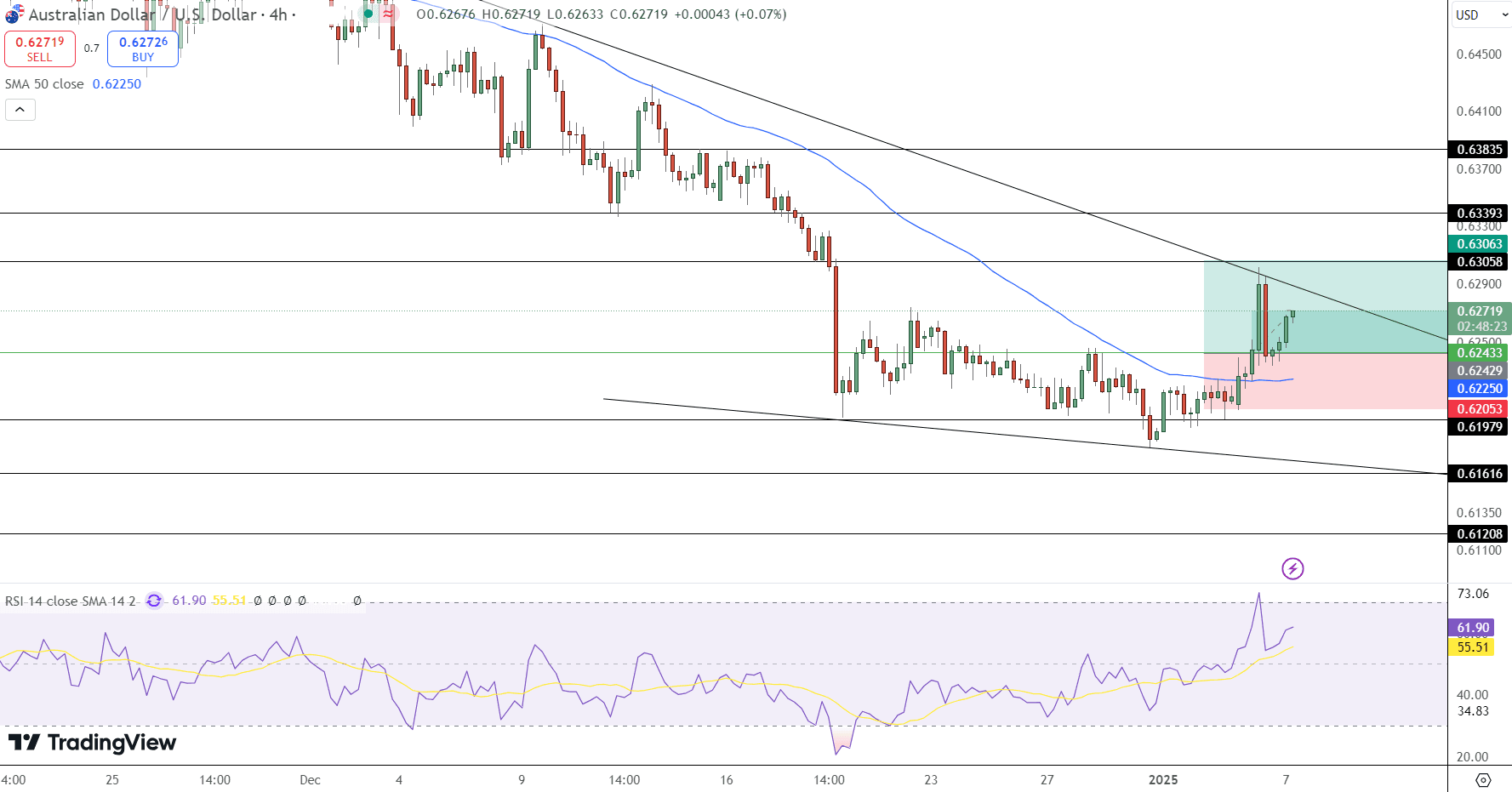Viewport: 1512px width, 792px height.
Task: Click the 0.63835 price level label
Action: [x=1479, y=150]
